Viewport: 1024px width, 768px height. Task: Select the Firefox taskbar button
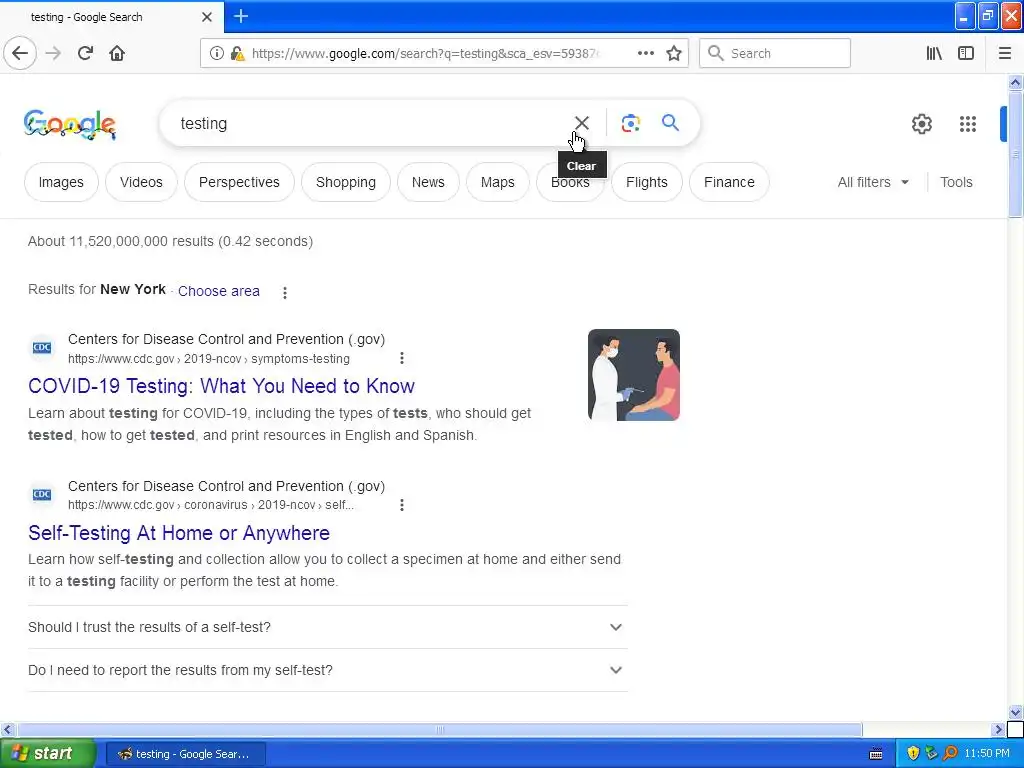point(186,754)
